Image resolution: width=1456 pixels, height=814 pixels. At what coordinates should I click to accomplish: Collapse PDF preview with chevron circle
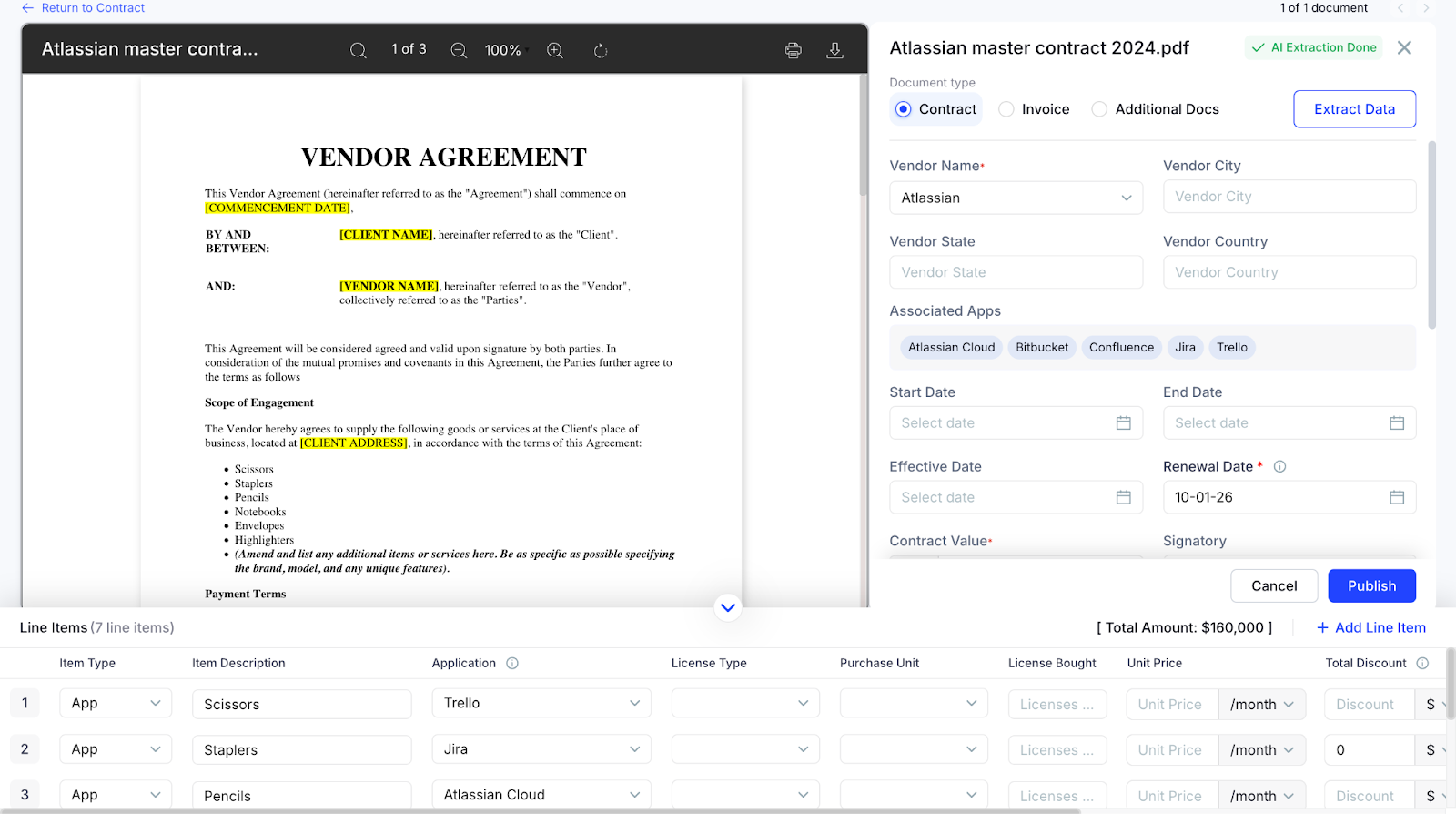pos(728,607)
